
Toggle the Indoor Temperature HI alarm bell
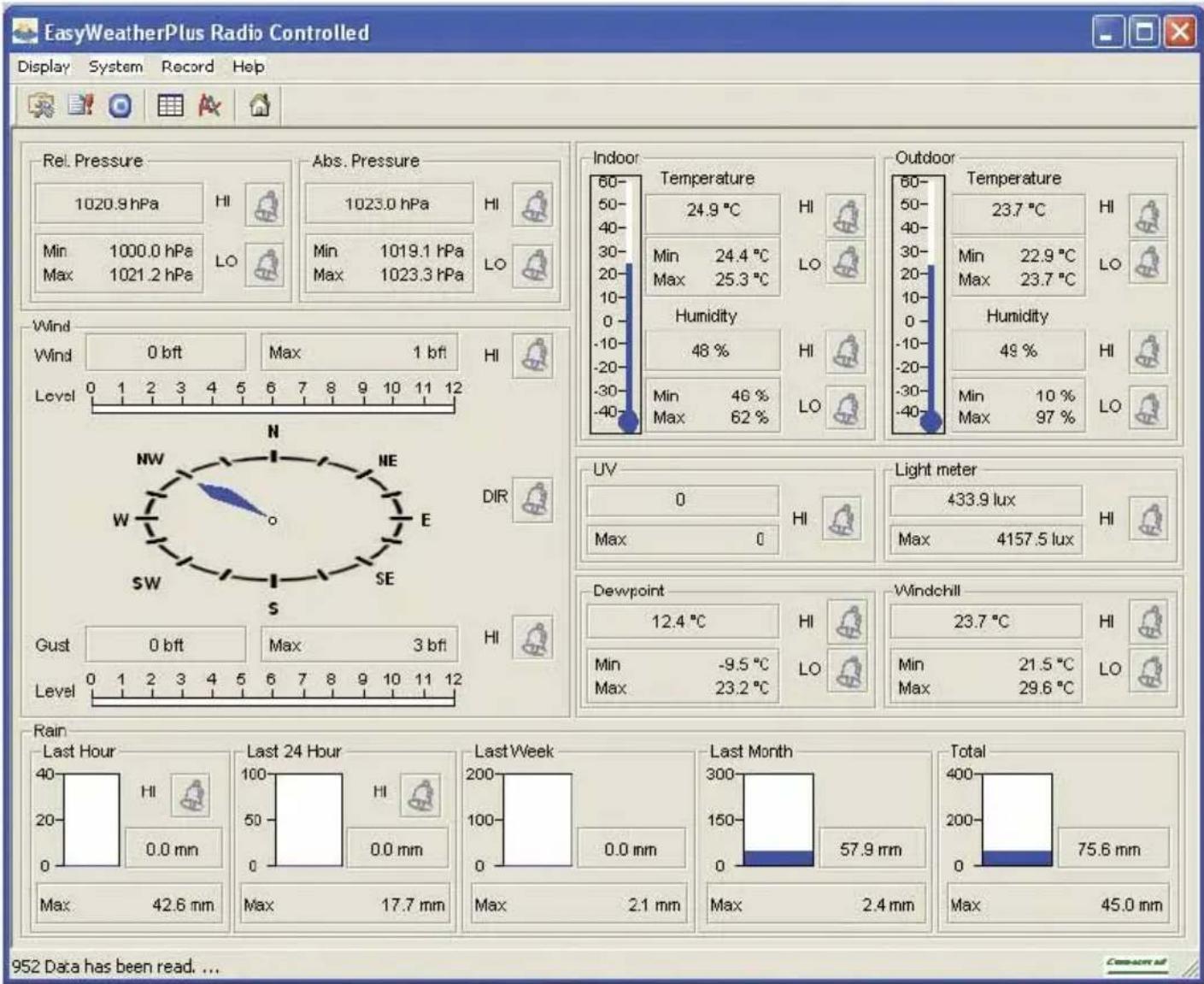(846, 215)
